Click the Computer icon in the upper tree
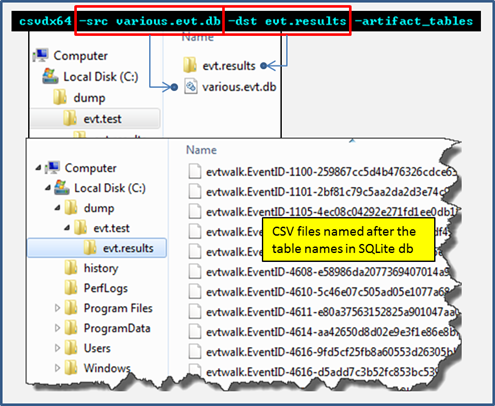 pyautogui.click(x=41, y=55)
